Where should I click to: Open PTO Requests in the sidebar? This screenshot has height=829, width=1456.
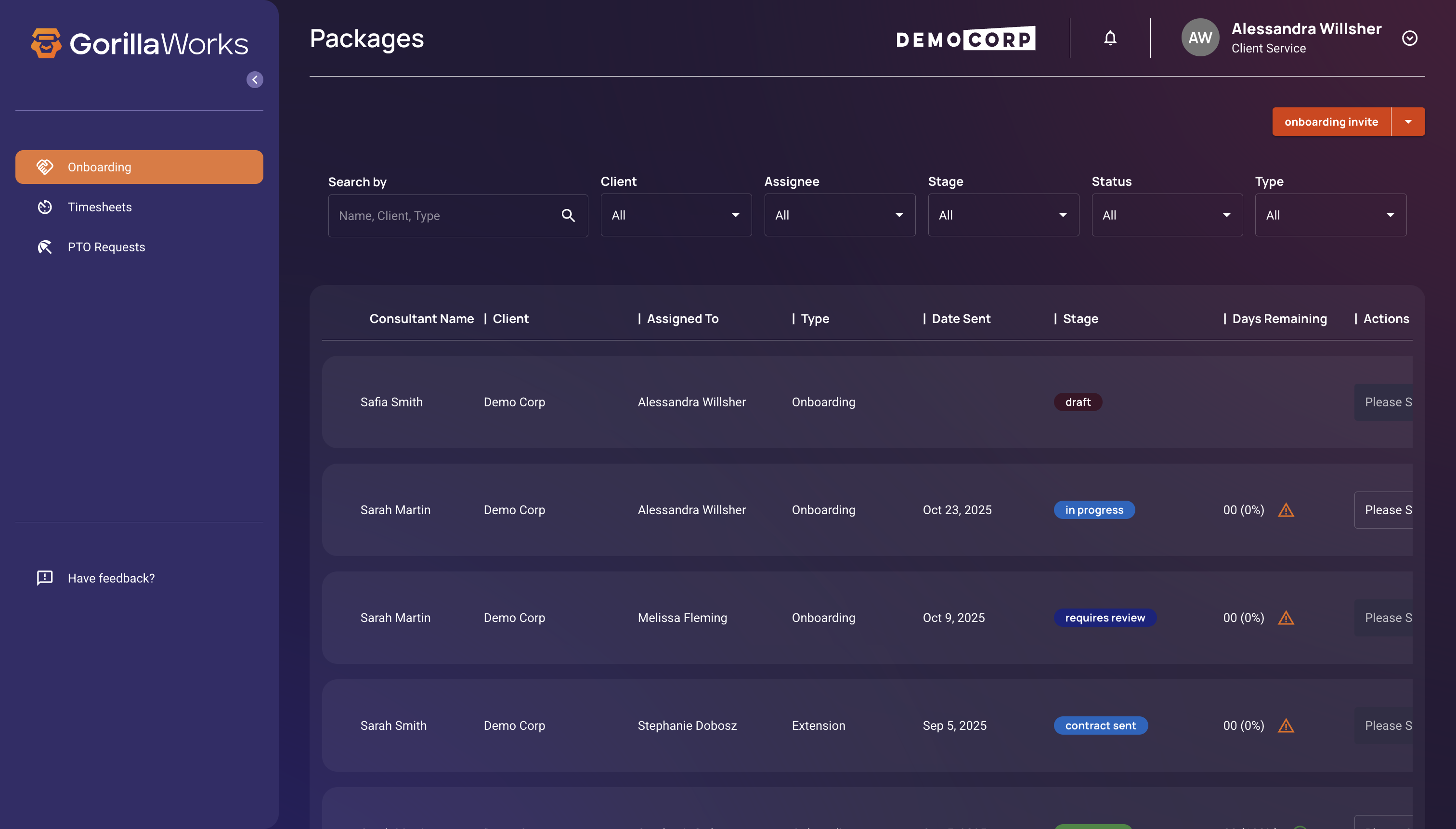click(106, 247)
